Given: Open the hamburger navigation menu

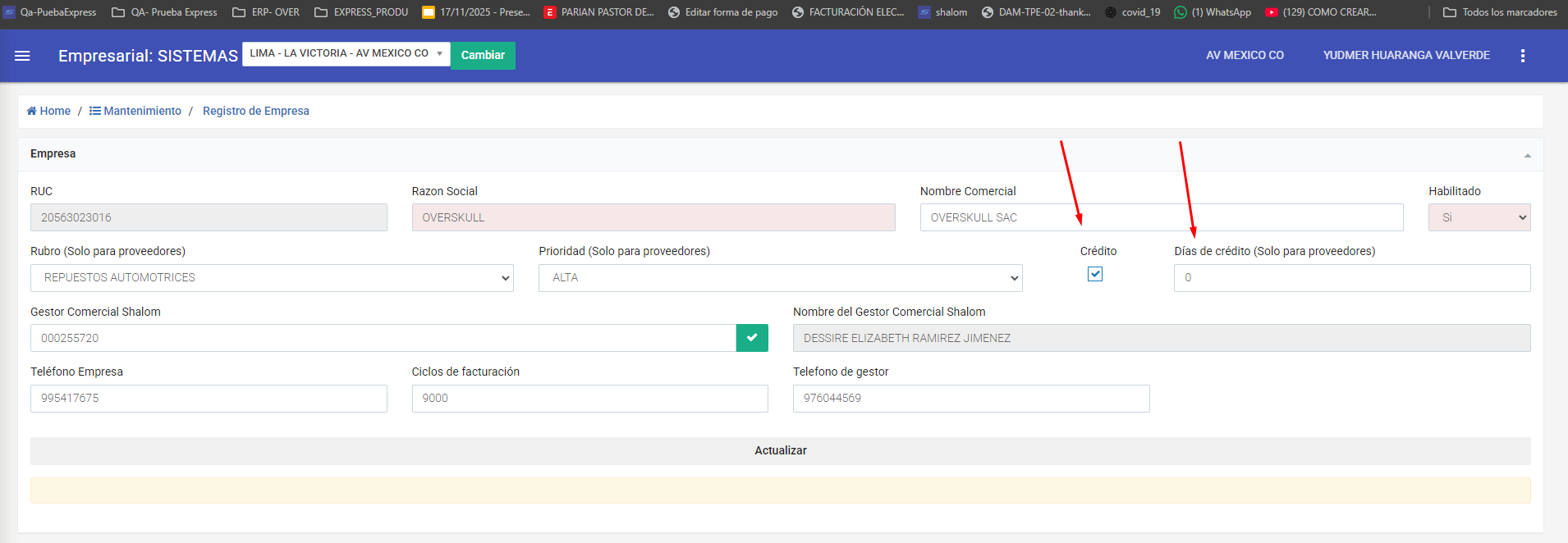Looking at the screenshot, I should [x=22, y=56].
